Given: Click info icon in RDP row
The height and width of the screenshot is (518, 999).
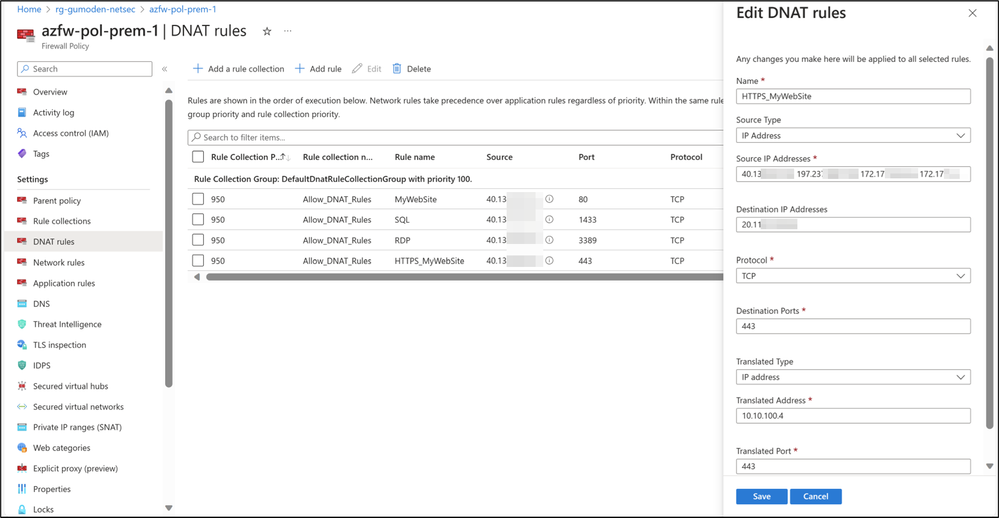Looking at the screenshot, I should coord(549,240).
